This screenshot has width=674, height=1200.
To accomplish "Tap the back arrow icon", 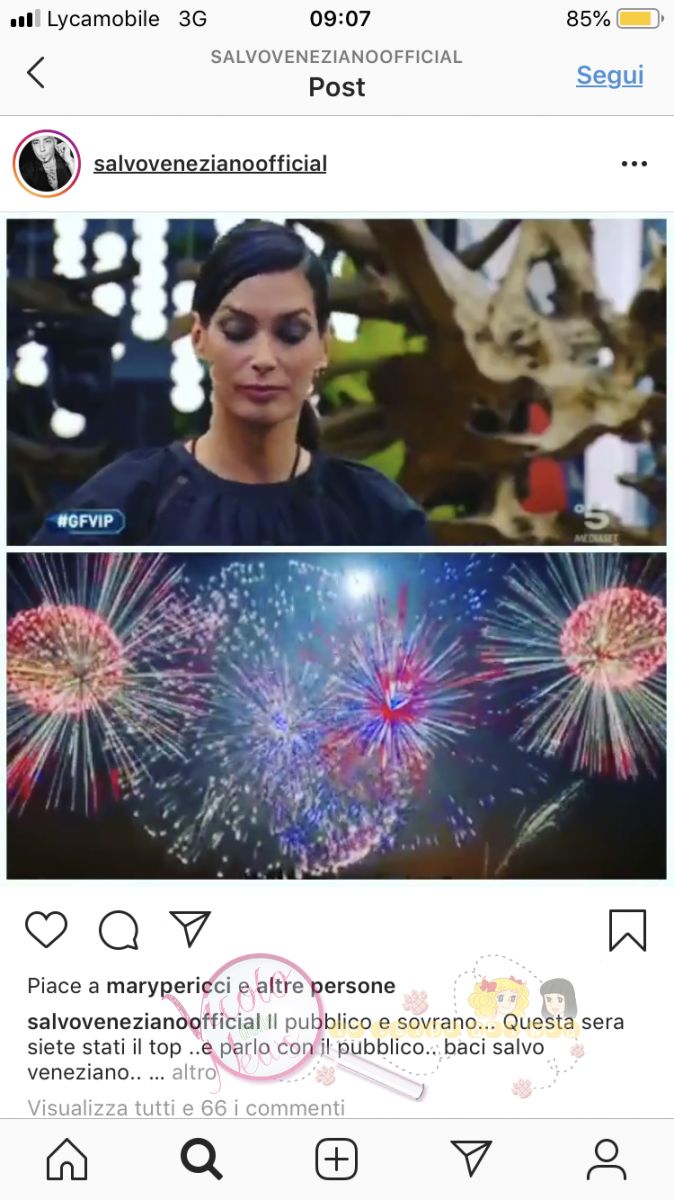I will coord(36,73).
